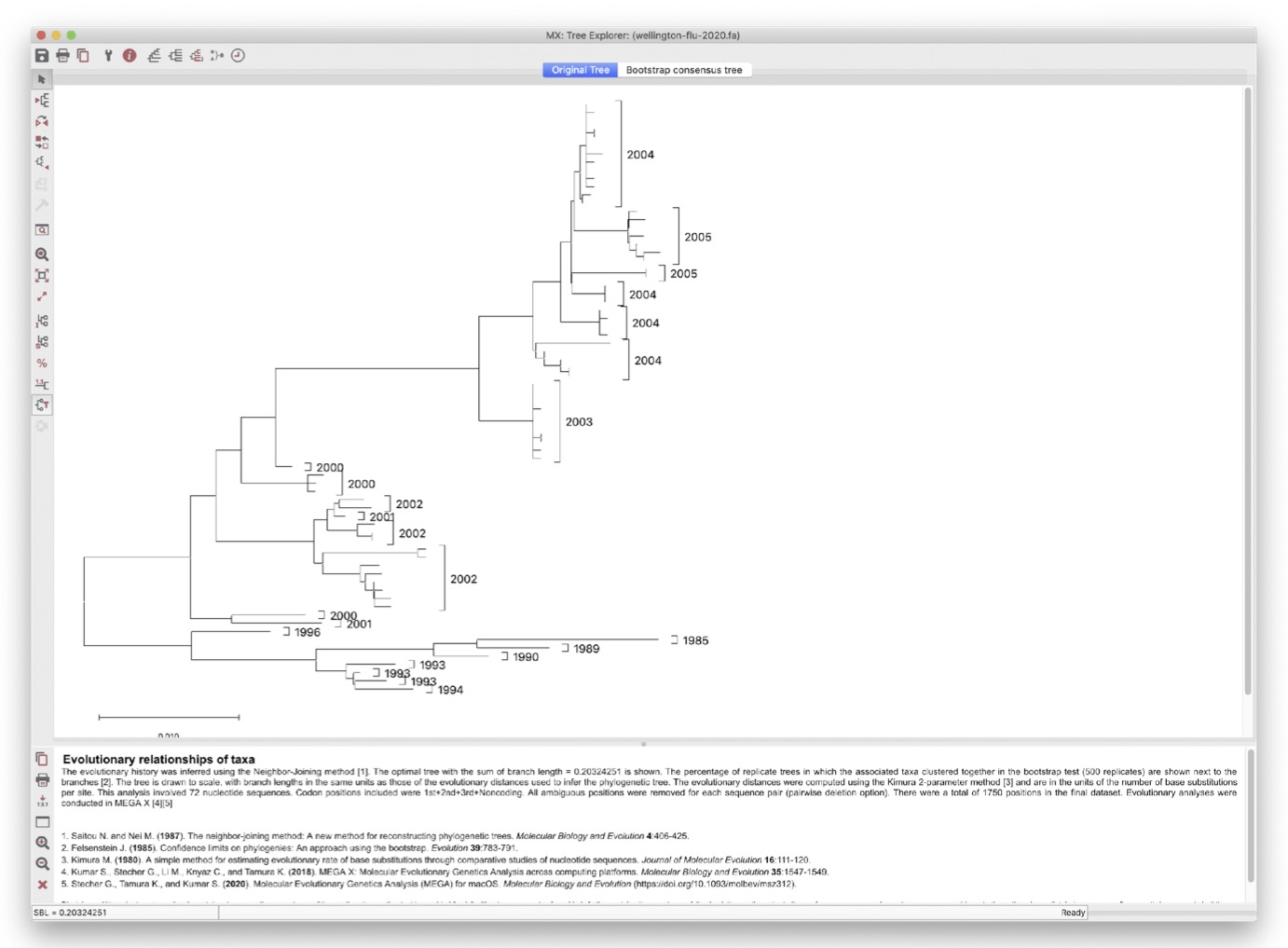Viewport: 1288px width, 948px height.
Task: Click the red information icon in the toolbar
Action: pyautogui.click(x=130, y=56)
